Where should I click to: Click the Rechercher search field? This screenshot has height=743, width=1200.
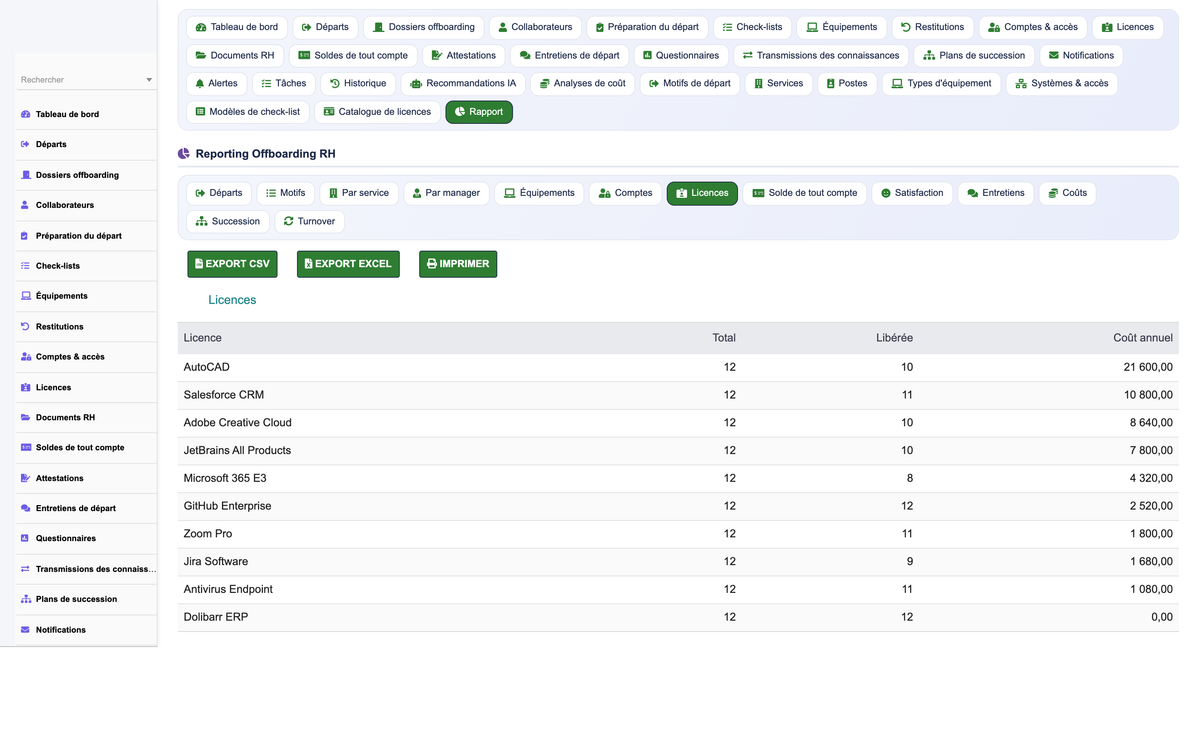86,80
